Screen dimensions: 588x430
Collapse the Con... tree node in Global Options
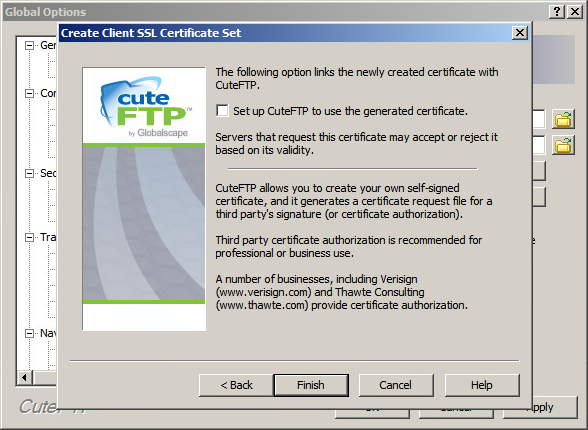tap(29, 93)
